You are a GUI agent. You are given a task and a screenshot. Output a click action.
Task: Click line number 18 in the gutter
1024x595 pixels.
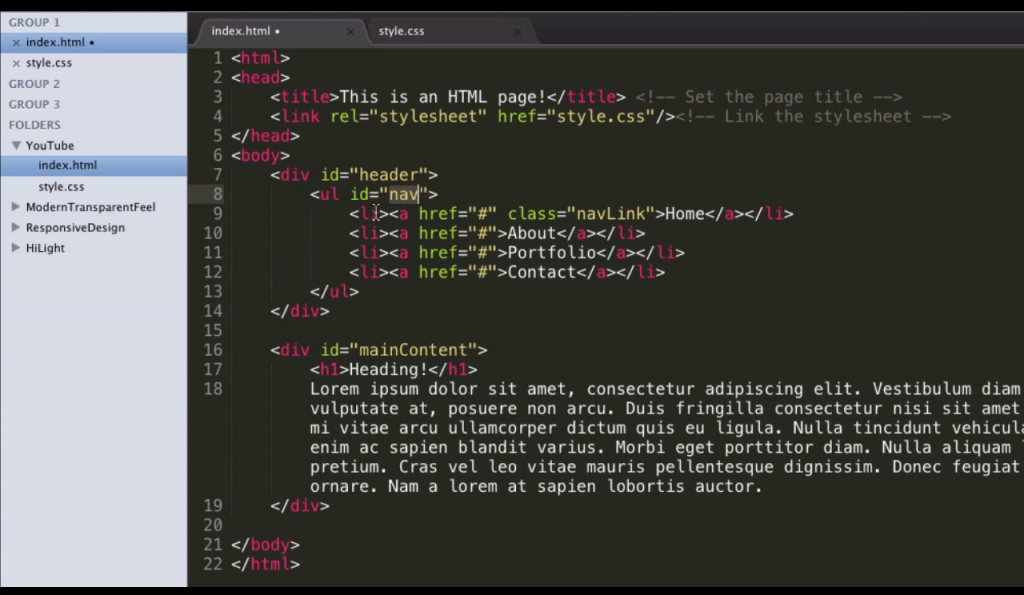click(x=211, y=389)
